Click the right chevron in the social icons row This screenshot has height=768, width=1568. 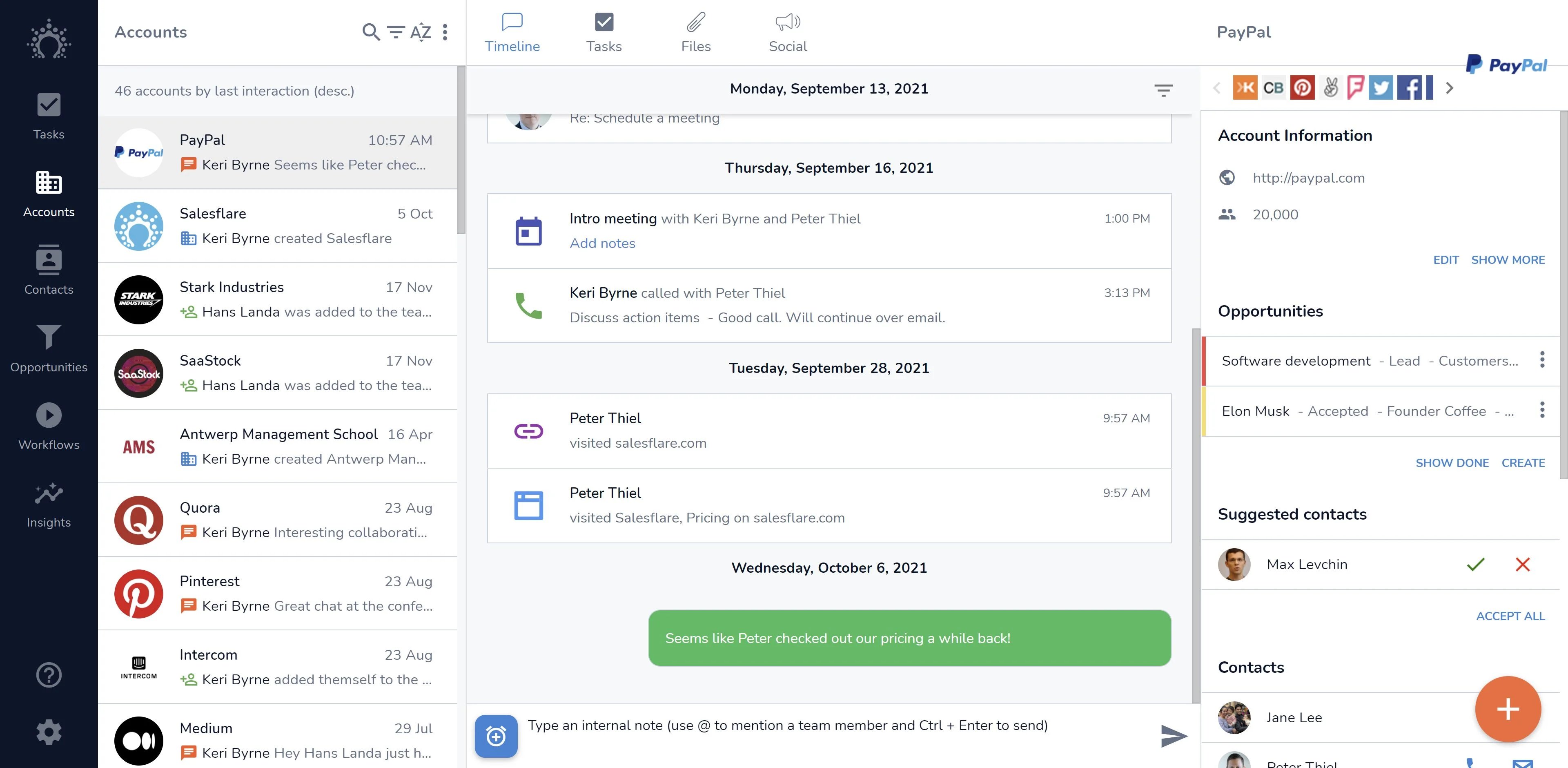(1449, 88)
